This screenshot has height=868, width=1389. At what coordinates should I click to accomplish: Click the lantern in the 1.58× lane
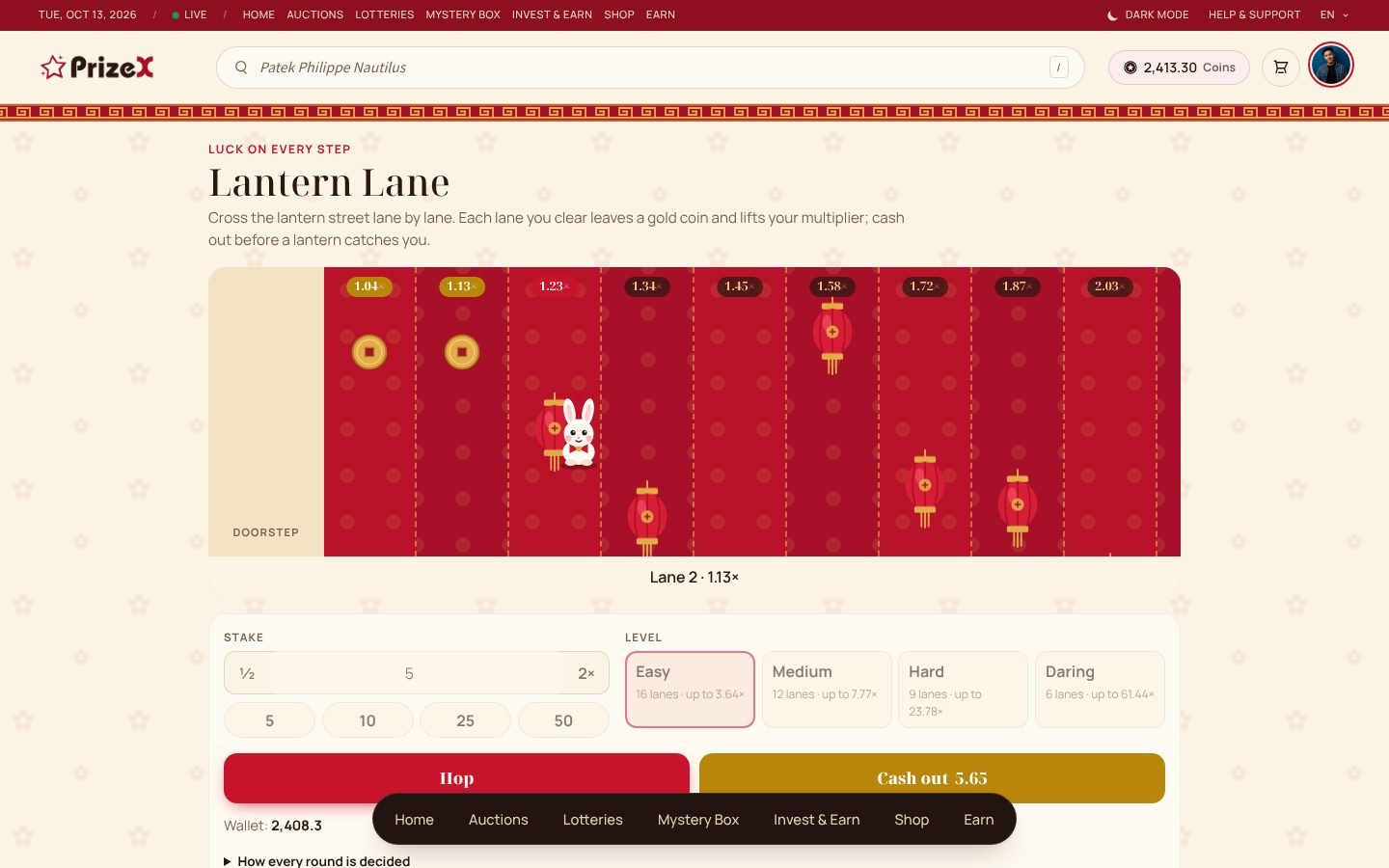[x=832, y=336]
